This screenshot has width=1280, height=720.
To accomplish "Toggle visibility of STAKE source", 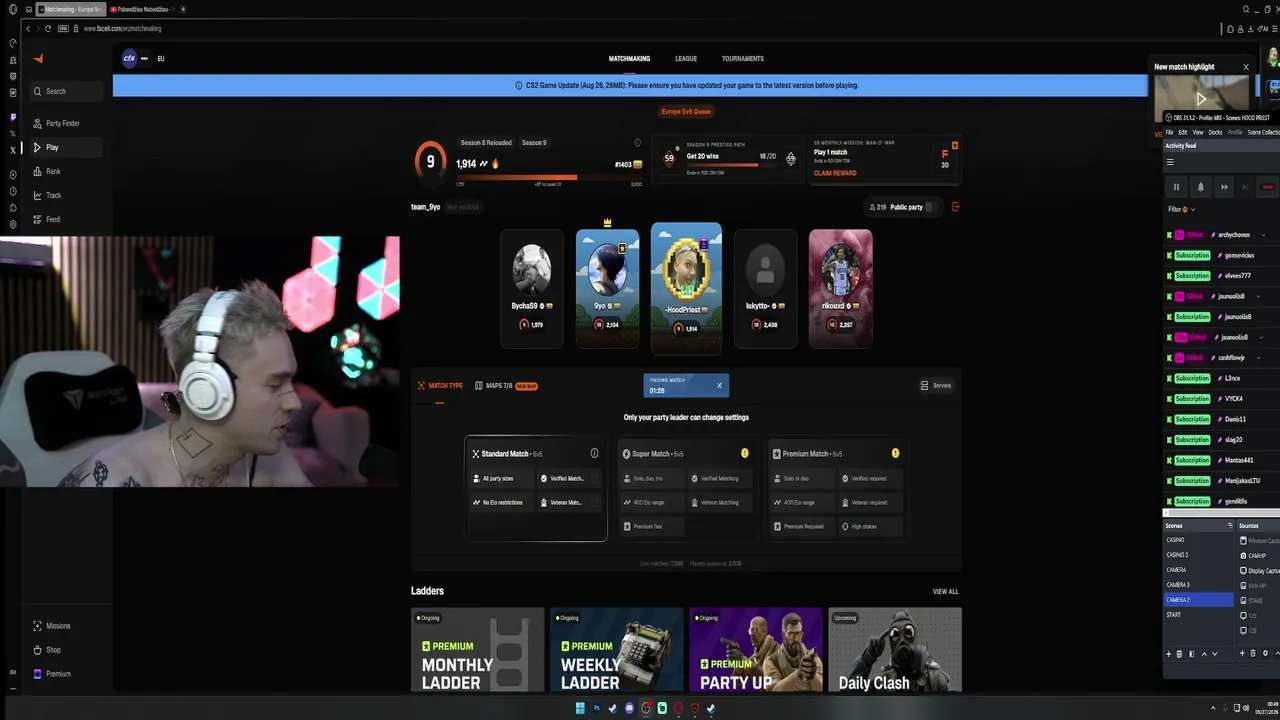I will tap(1244, 600).
